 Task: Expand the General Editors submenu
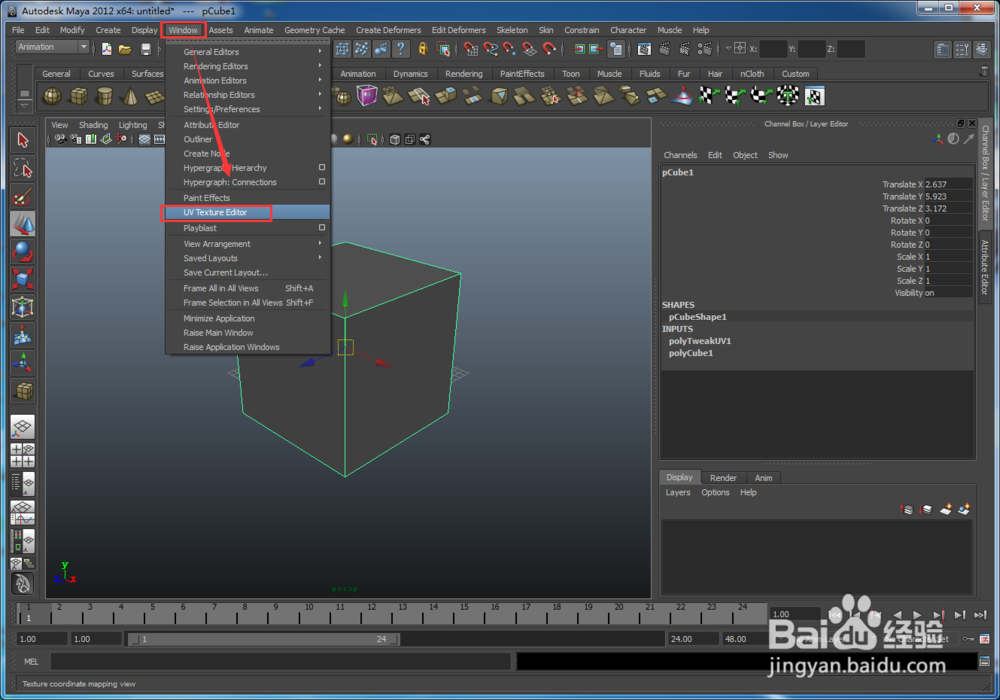tap(247, 52)
